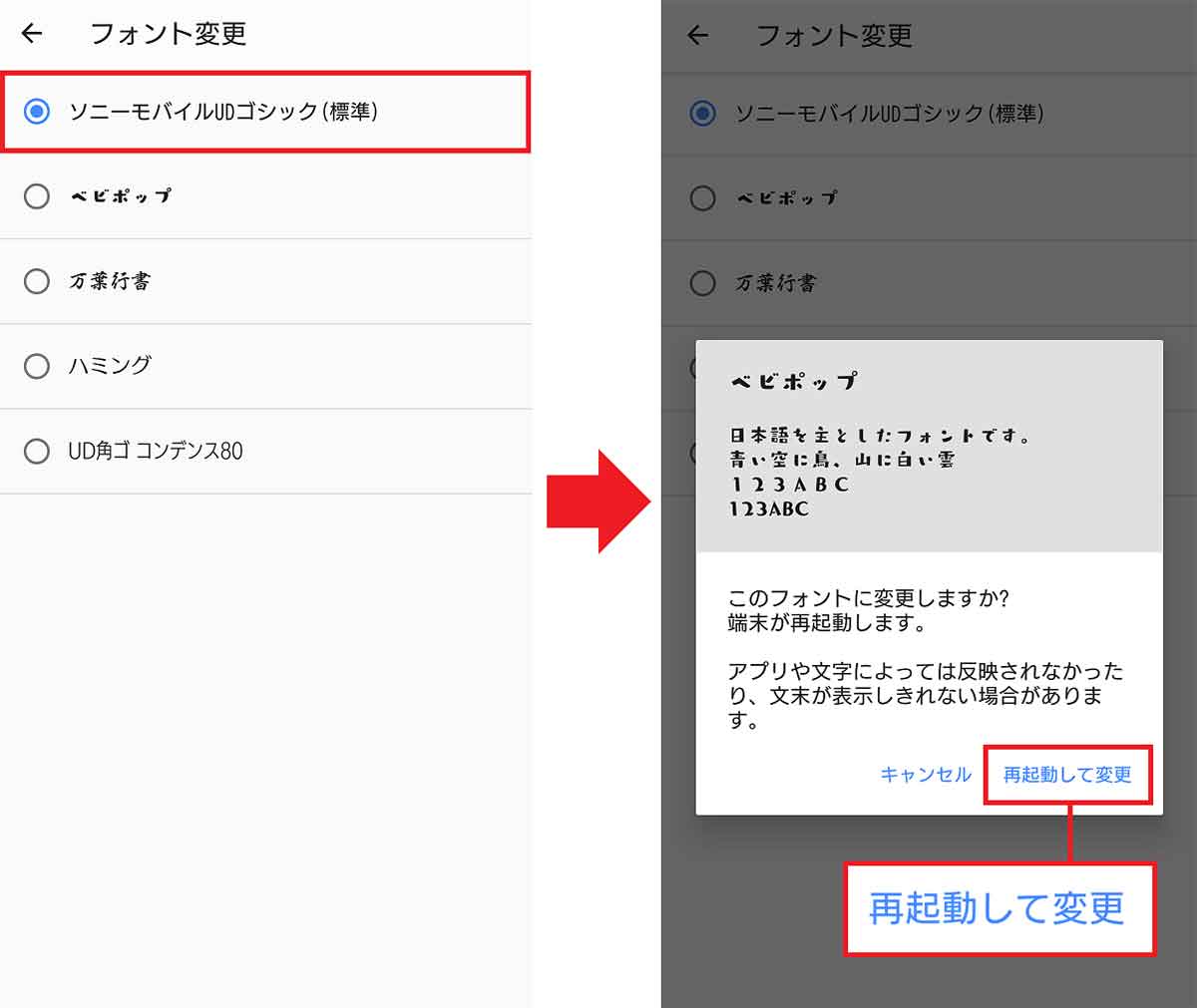Select ベビポップ radio button in left screen
1197x1008 pixels.
(x=37, y=196)
